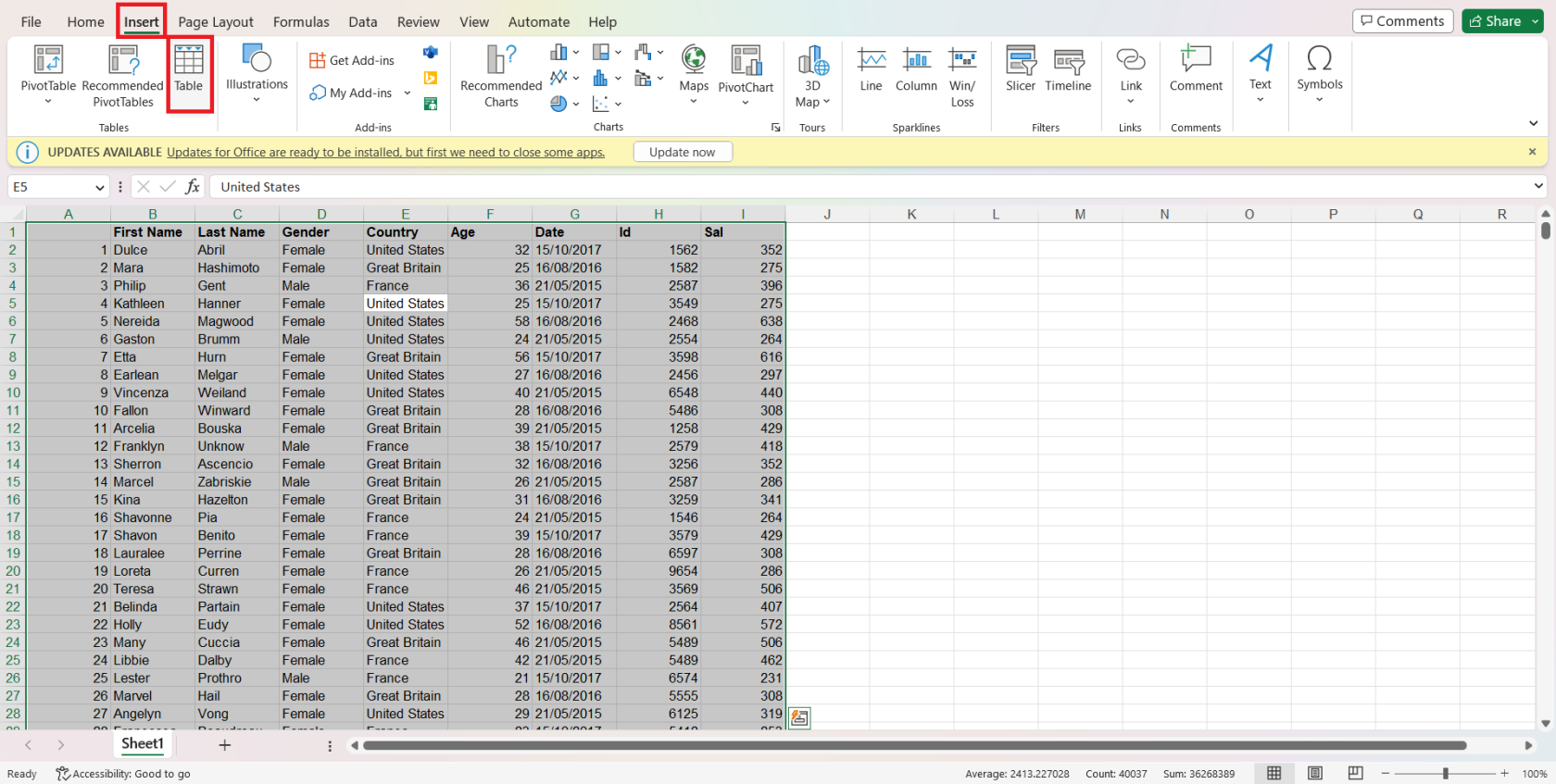
Task: Click the Quick Analysis icon
Action: tap(800, 718)
